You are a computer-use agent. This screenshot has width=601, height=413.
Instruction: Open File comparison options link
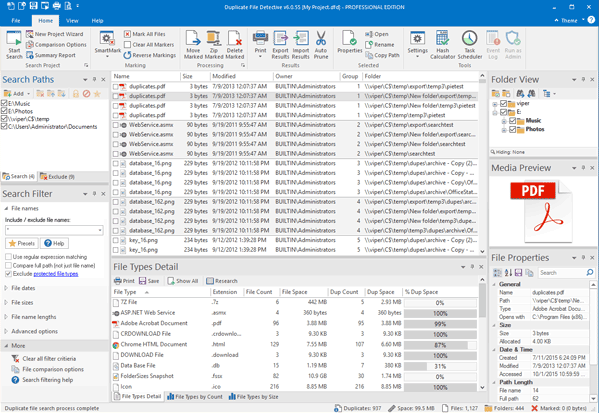click(x=53, y=369)
